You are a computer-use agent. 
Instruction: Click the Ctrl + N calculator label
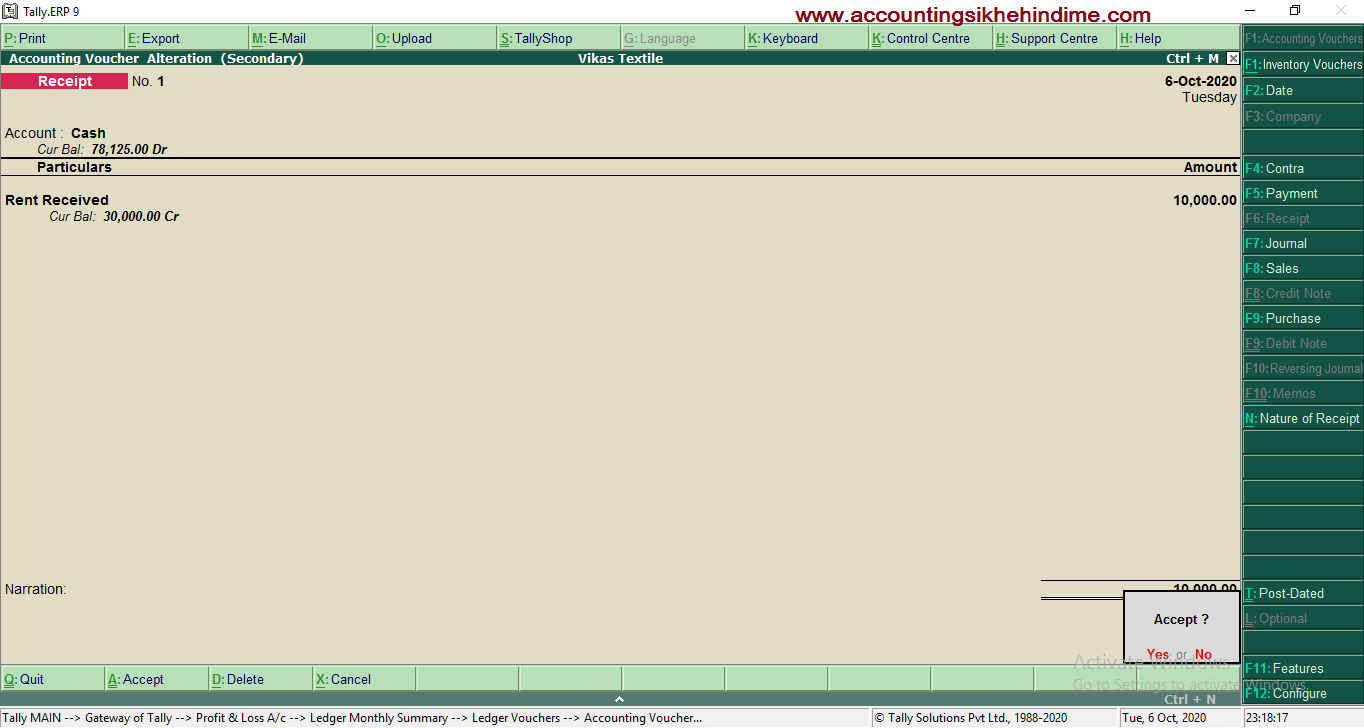[1190, 699]
